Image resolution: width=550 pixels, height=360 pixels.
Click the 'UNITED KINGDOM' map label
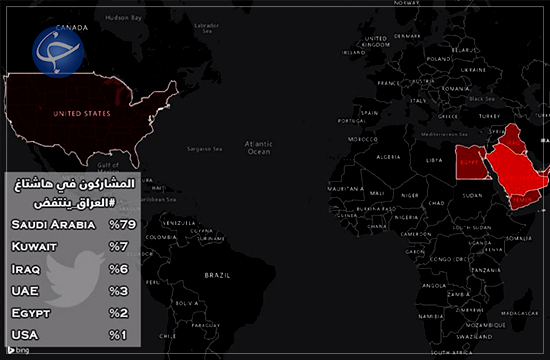[376, 42]
